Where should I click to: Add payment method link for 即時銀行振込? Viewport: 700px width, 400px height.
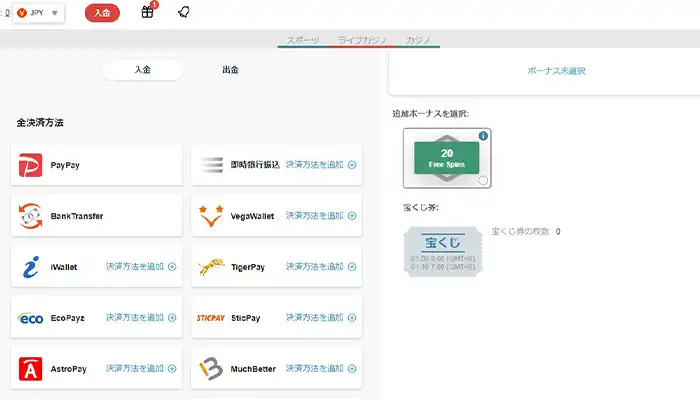(x=315, y=165)
